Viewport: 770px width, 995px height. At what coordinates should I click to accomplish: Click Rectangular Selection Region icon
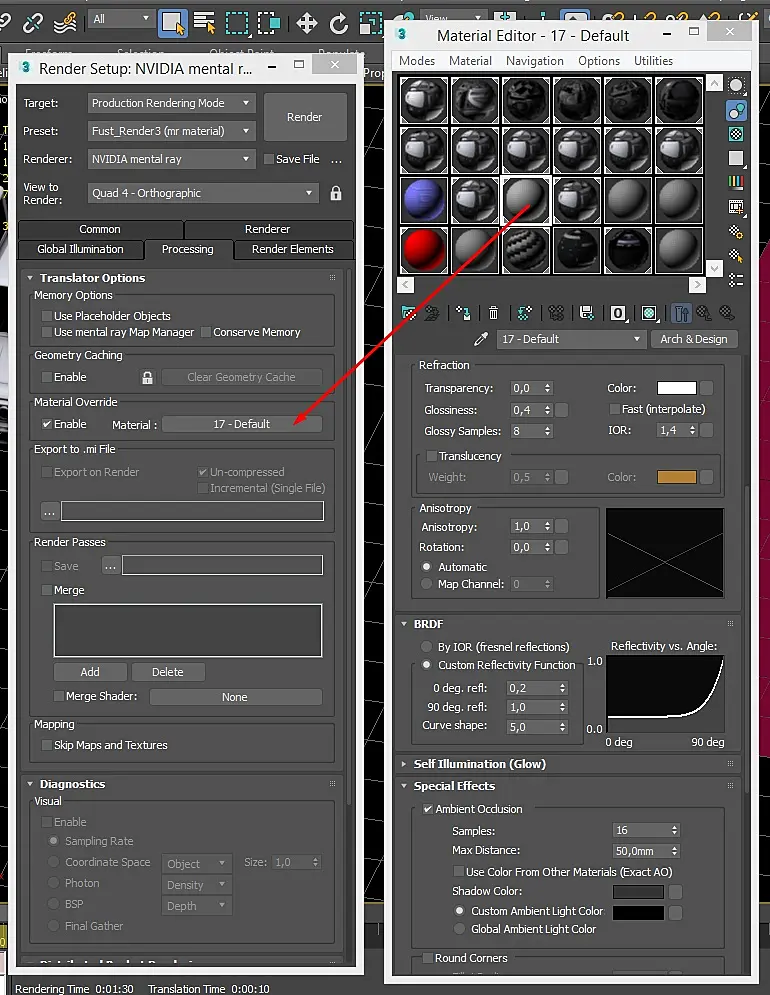237,23
